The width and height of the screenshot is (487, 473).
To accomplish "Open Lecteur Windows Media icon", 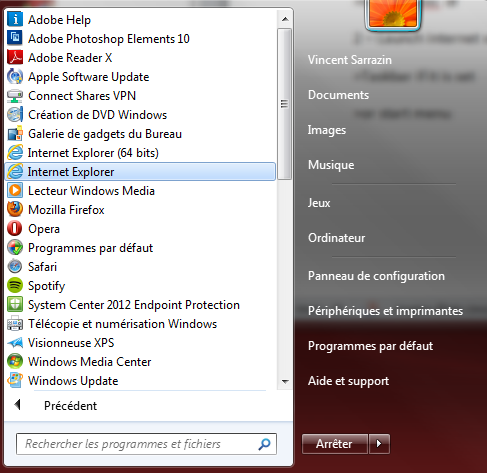I will (x=15, y=190).
